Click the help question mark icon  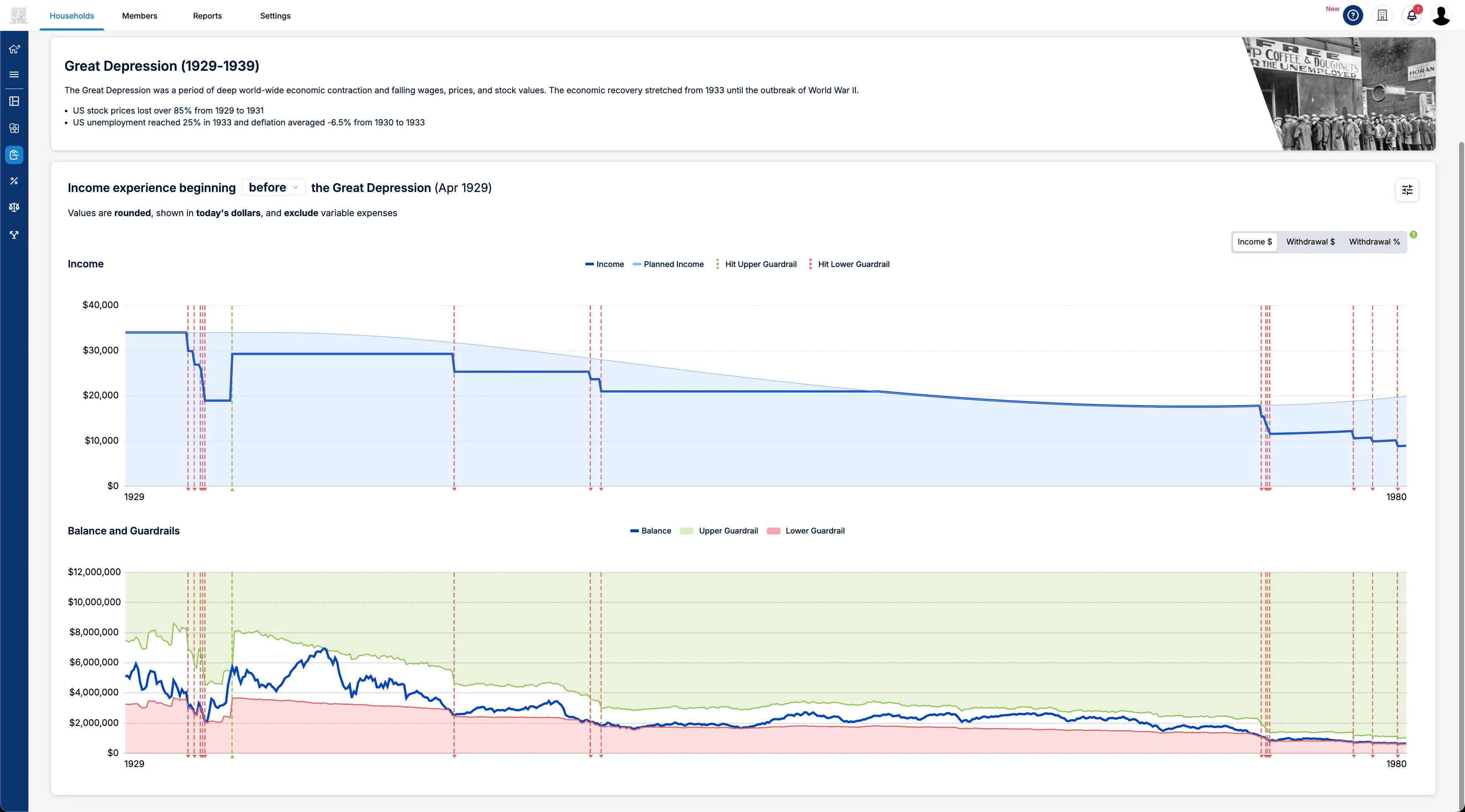1353,15
